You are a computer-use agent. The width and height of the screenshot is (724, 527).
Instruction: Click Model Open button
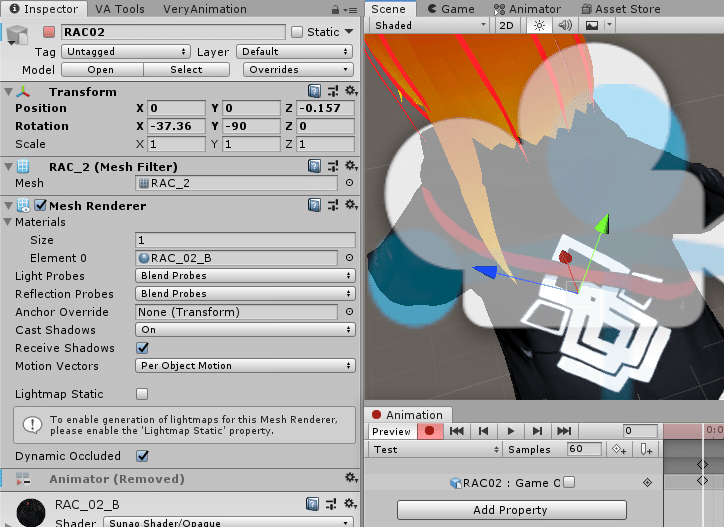pos(102,70)
